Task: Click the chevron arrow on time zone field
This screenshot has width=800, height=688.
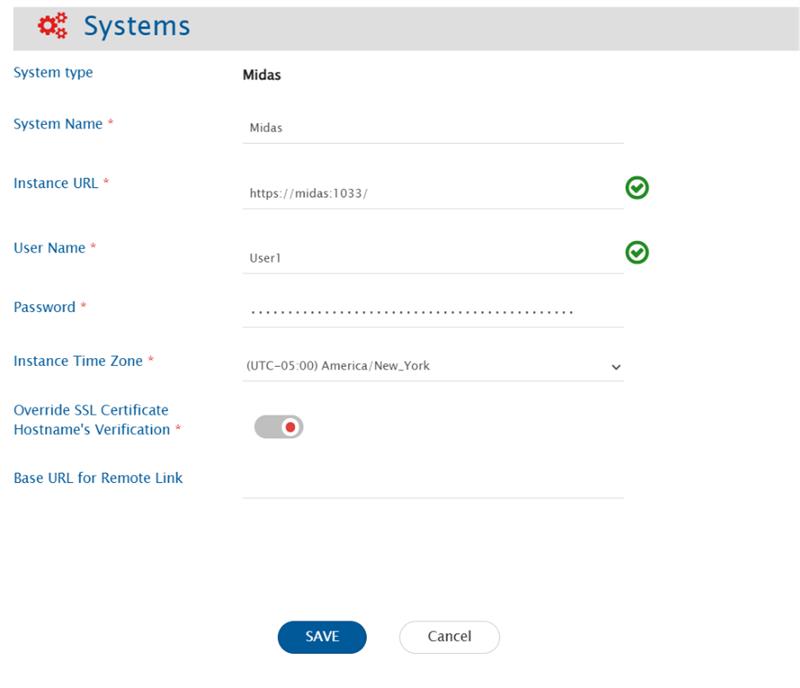Action: pyautogui.click(x=615, y=367)
